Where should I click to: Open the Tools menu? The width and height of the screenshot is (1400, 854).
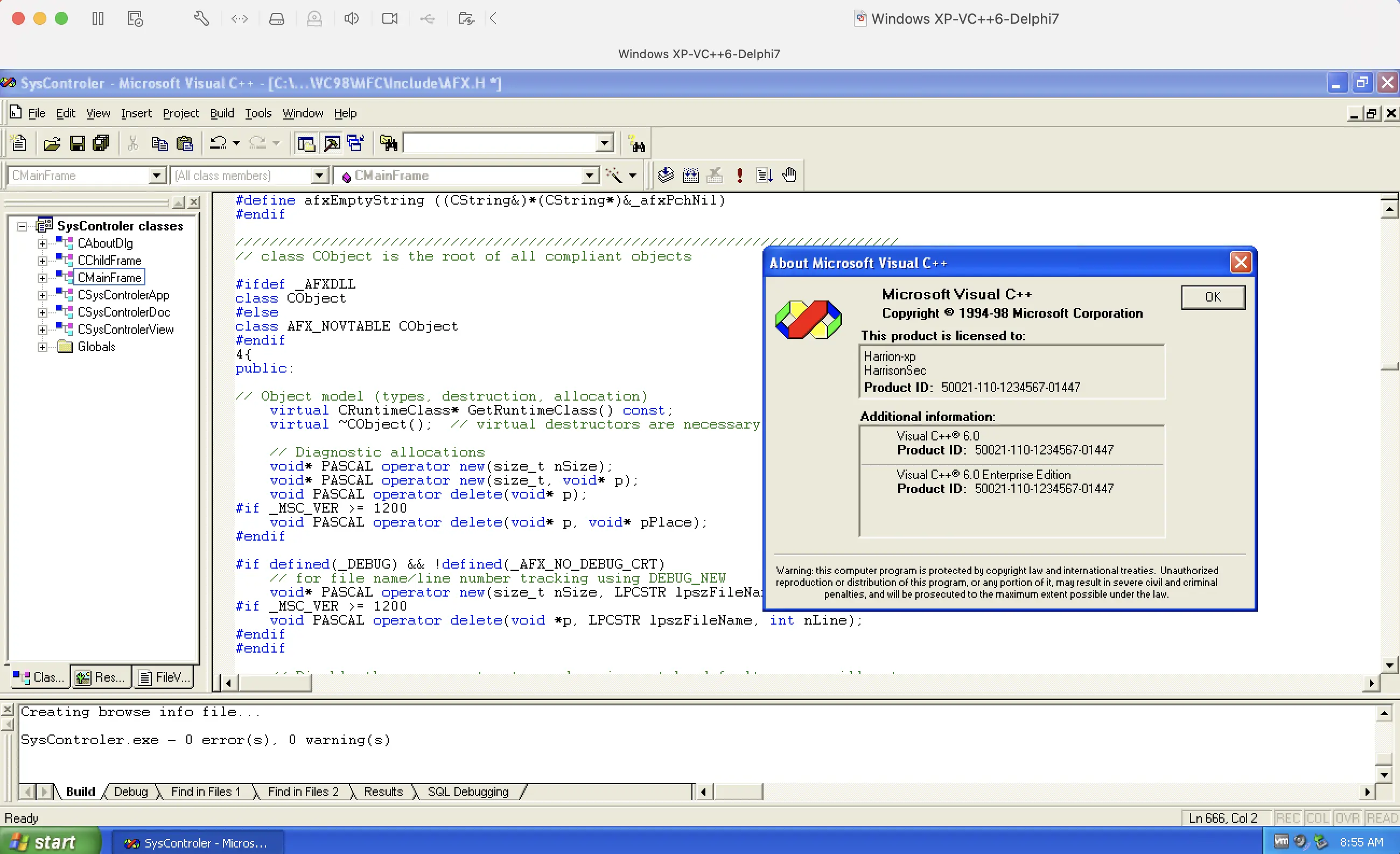[x=258, y=113]
